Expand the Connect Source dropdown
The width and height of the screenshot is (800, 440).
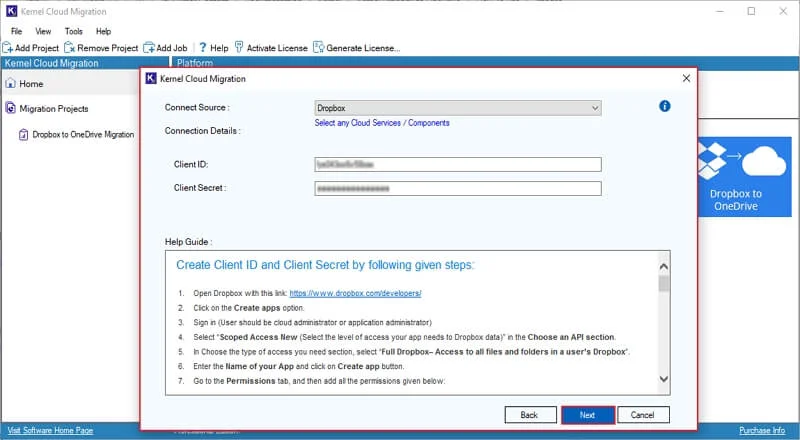(x=458, y=108)
